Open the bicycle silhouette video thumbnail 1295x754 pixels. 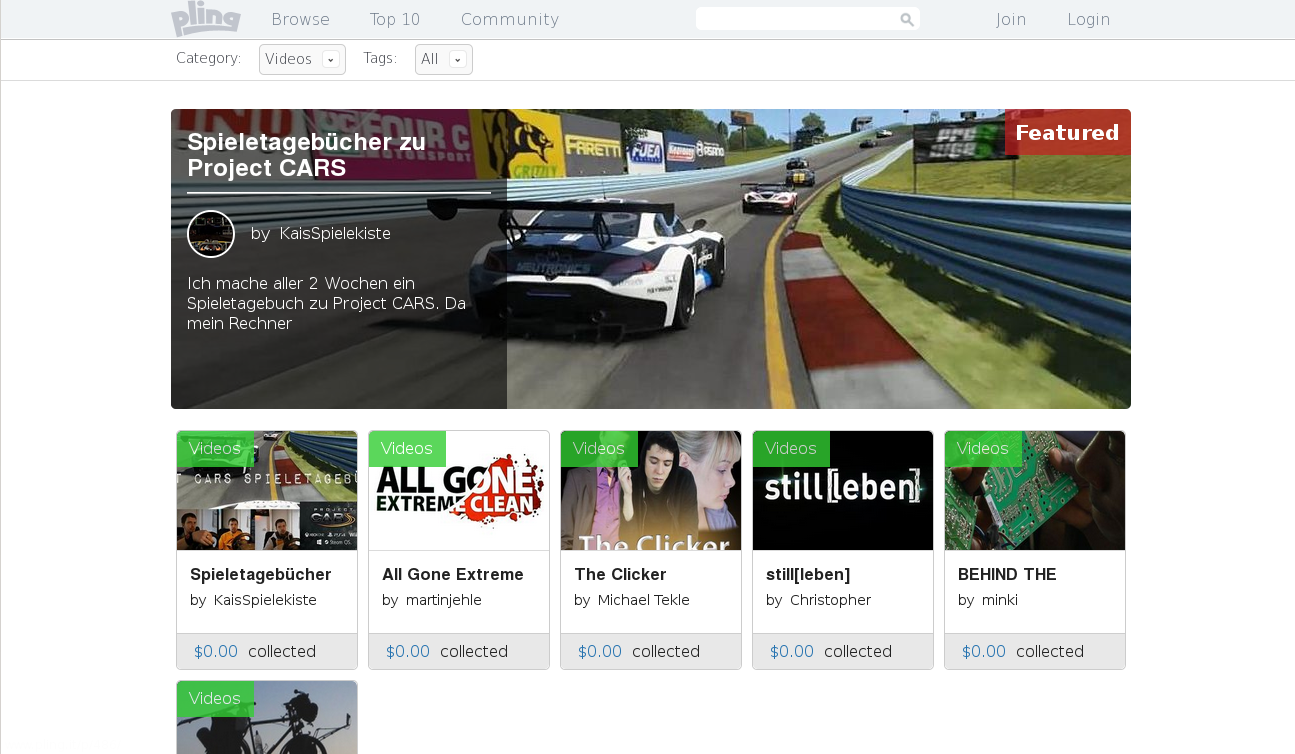click(x=267, y=718)
